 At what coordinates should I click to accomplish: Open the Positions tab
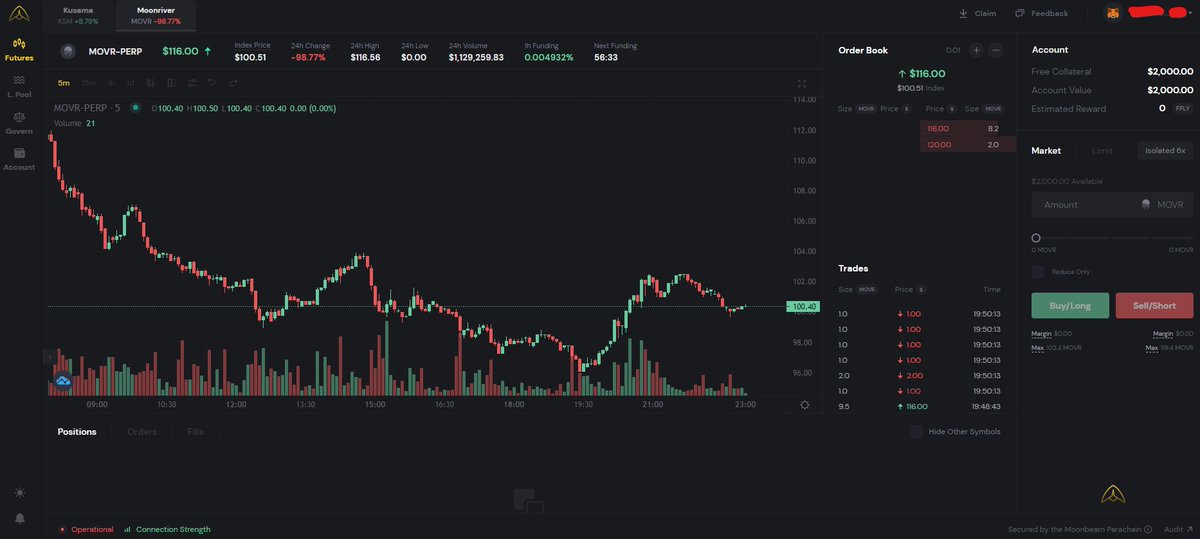click(77, 431)
